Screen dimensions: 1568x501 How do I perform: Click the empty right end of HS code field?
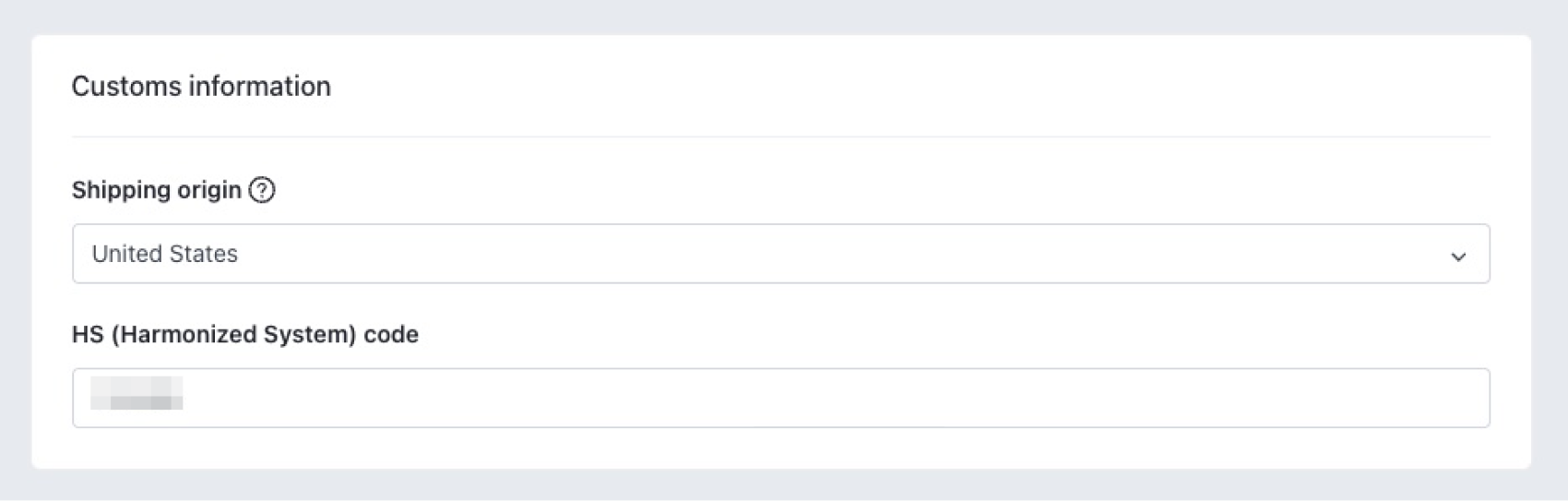(1384, 398)
